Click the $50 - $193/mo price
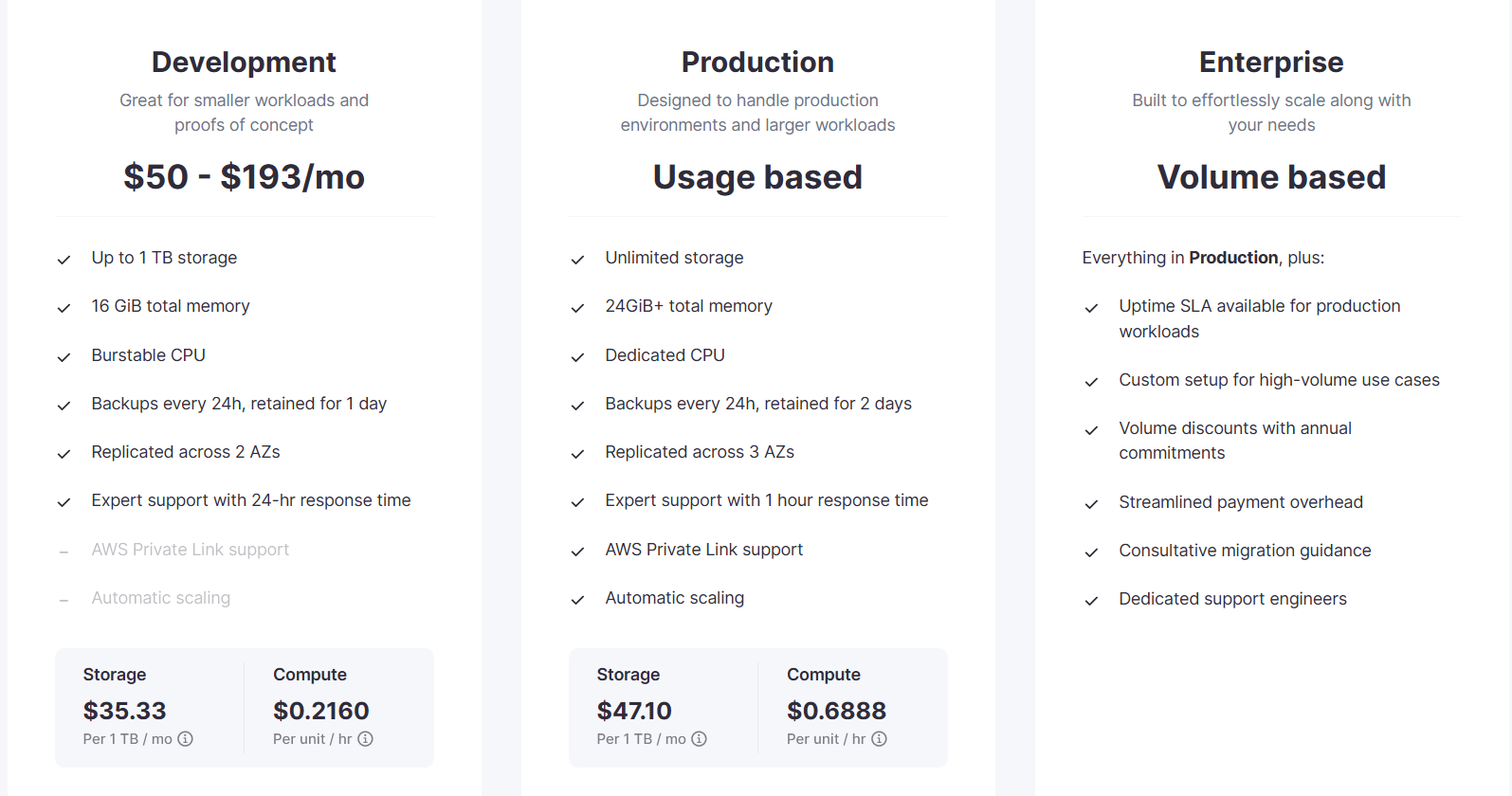The width and height of the screenshot is (1512, 796). coord(244,177)
